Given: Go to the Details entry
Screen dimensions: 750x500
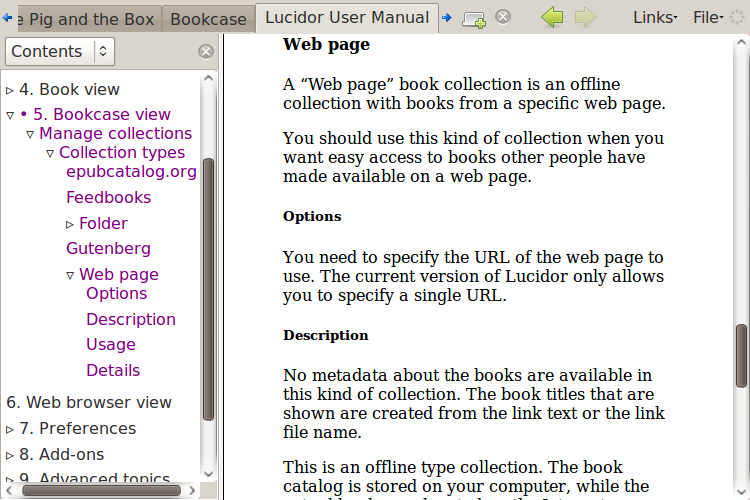Looking at the screenshot, I should (113, 370).
